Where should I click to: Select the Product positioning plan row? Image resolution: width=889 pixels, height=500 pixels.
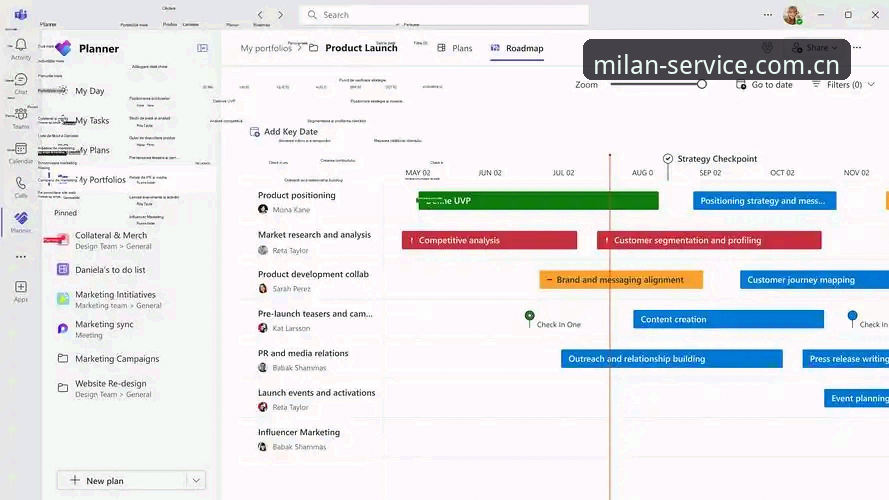pyautogui.click(x=297, y=195)
